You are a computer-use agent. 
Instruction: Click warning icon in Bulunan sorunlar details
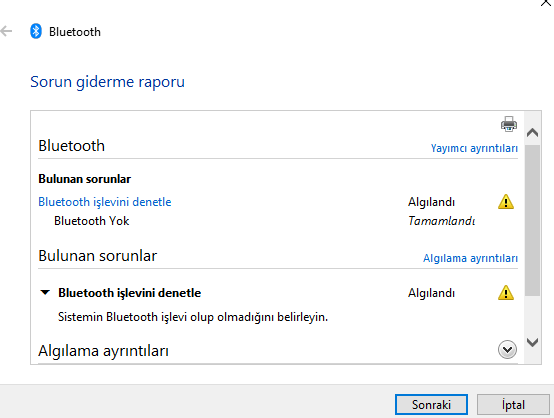tap(506, 293)
